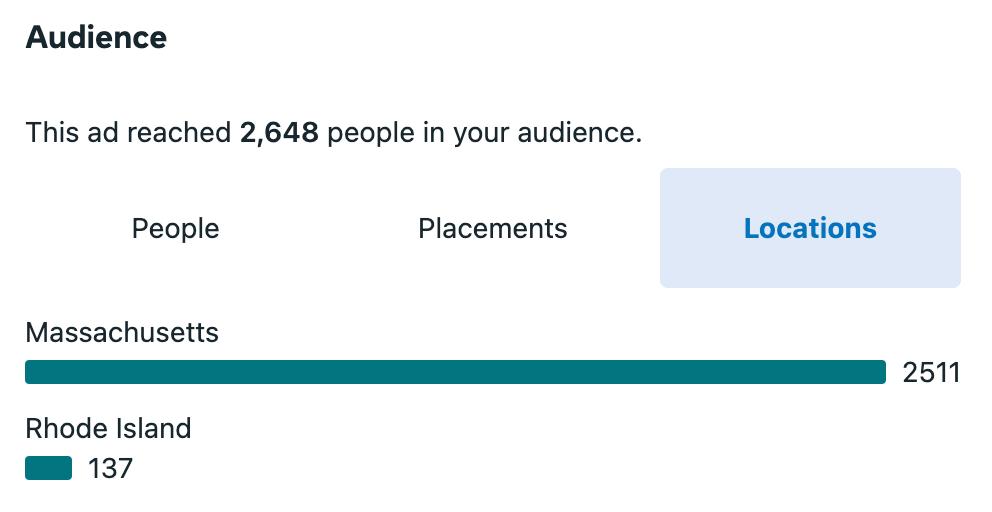Image resolution: width=992 pixels, height=512 pixels.
Task: Click the bold 2,648 reach number
Action: pyautogui.click(x=279, y=132)
